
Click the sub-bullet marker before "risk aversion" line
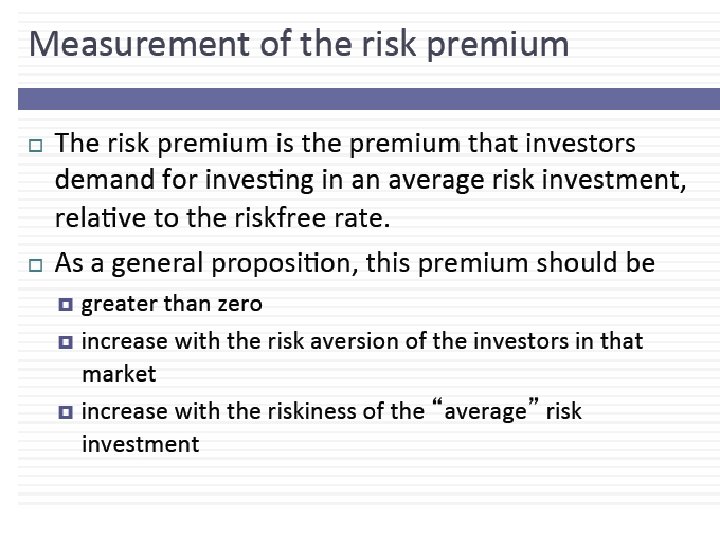coord(66,342)
